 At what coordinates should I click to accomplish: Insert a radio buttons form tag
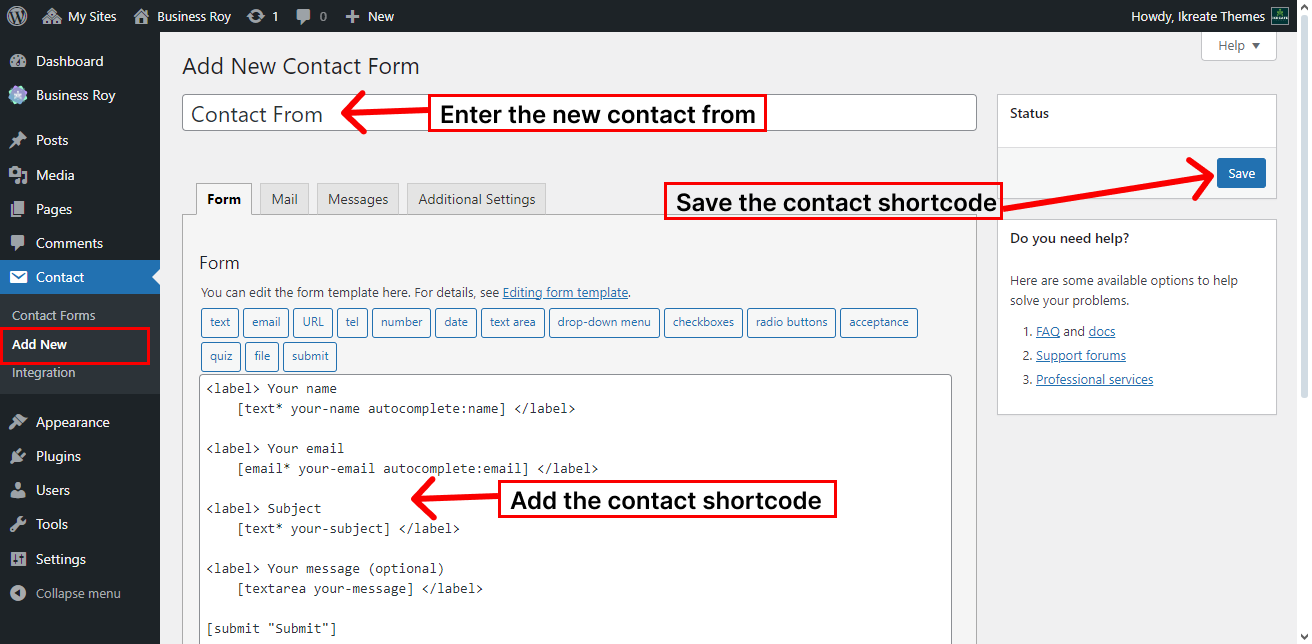pos(791,322)
